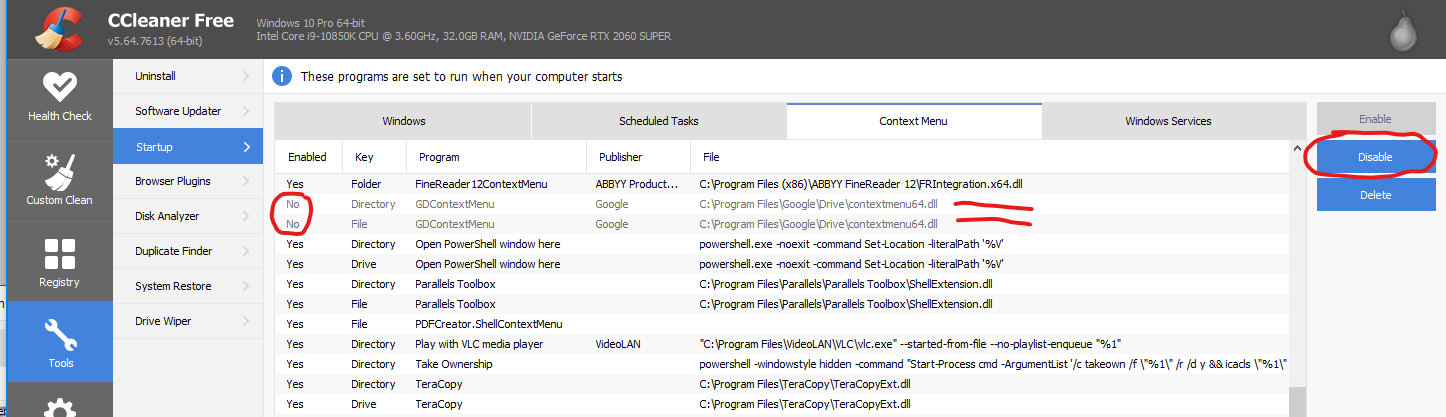Open Browser Plugins tool

pos(188,181)
